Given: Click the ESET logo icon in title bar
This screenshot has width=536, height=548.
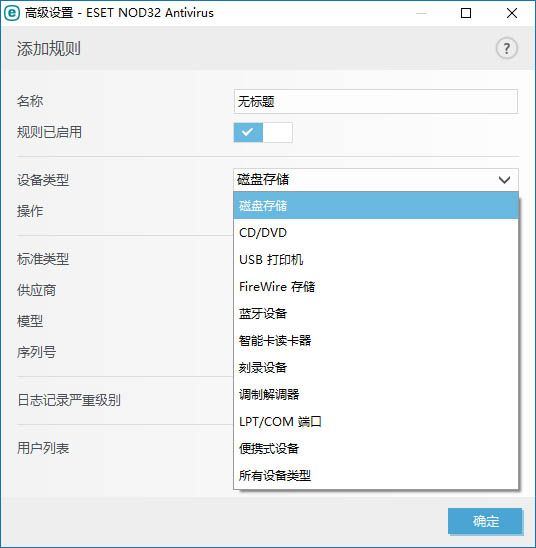Looking at the screenshot, I should pyautogui.click(x=12, y=13).
